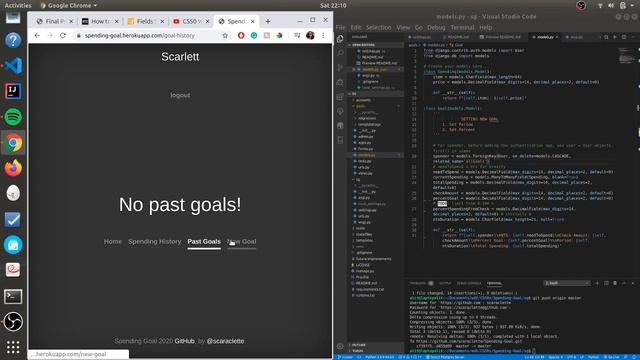This screenshot has height=360, width=640.
Task: Open the GitHub footer link
Action: [x=184, y=341]
